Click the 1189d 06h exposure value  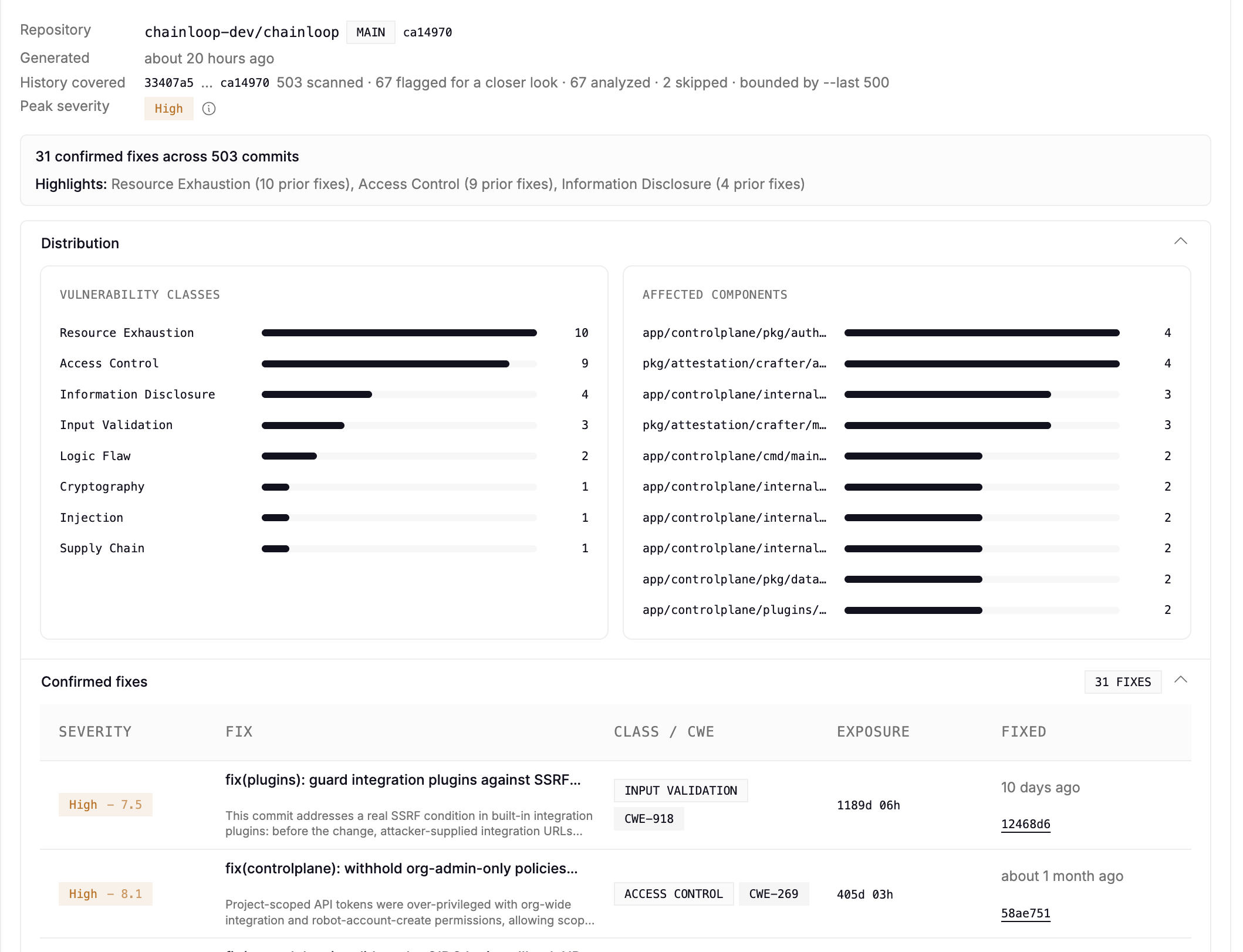[869, 805]
